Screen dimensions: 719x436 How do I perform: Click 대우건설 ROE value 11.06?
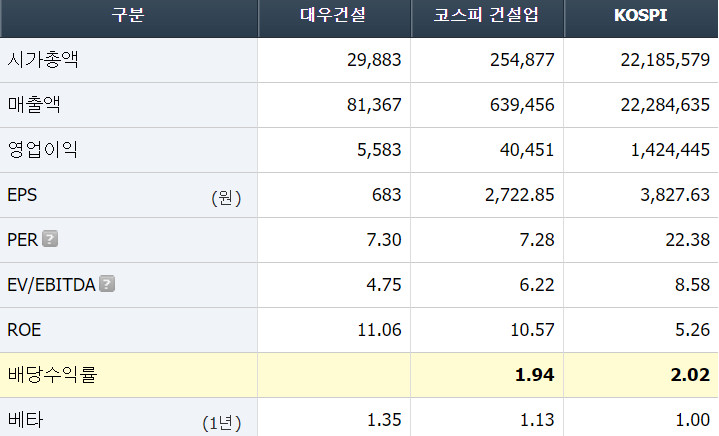coord(380,330)
